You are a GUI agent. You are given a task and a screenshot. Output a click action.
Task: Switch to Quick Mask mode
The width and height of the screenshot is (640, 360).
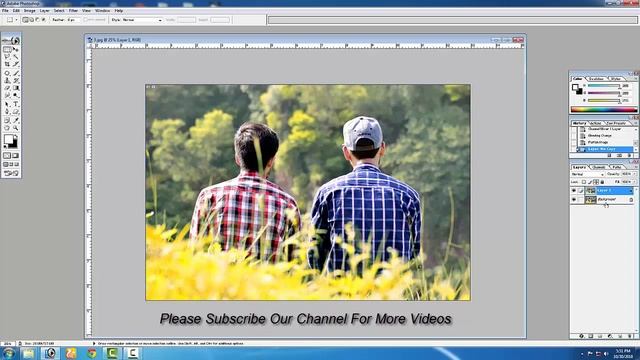pyautogui.click(x=16, y=156)
